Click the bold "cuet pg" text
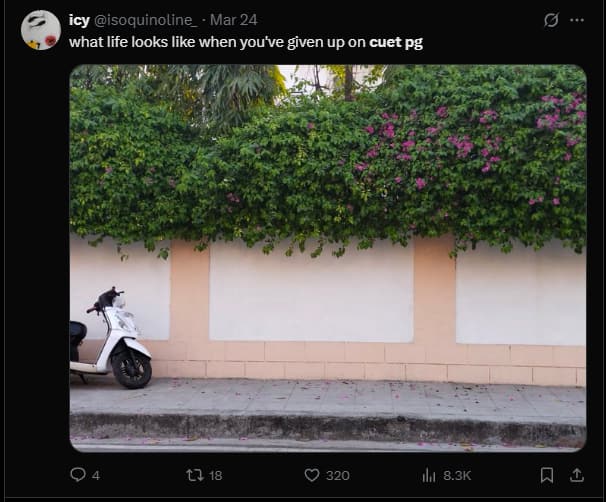The image size is (606, 502). tap(396, 42)
